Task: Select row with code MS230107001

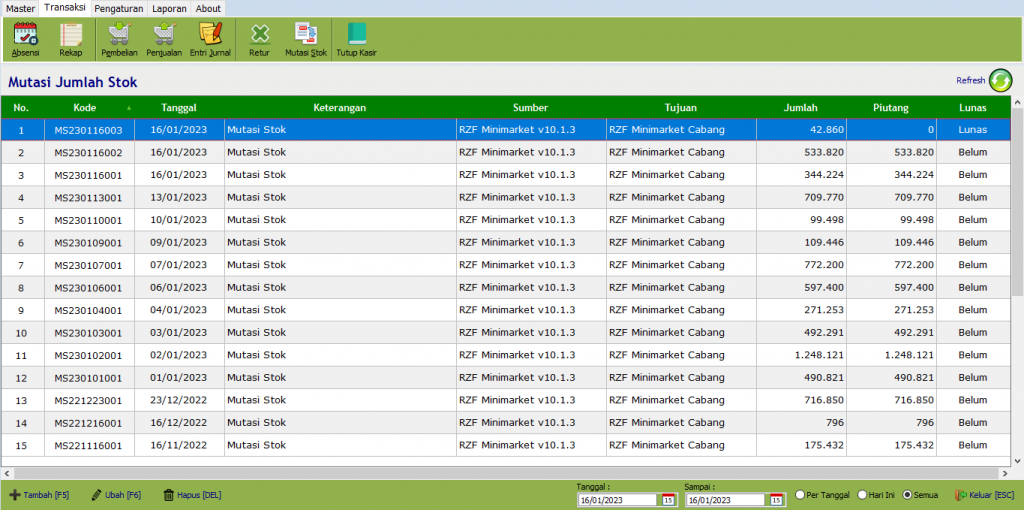Action: coord(505,265)
